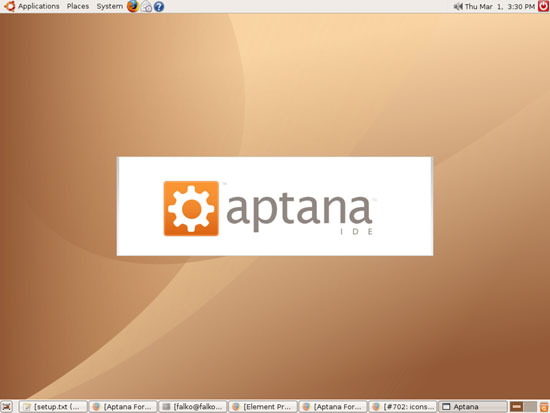Click the Aptana IDE splash screen
This screenshot has height=413, width=550.
(275, 206)
